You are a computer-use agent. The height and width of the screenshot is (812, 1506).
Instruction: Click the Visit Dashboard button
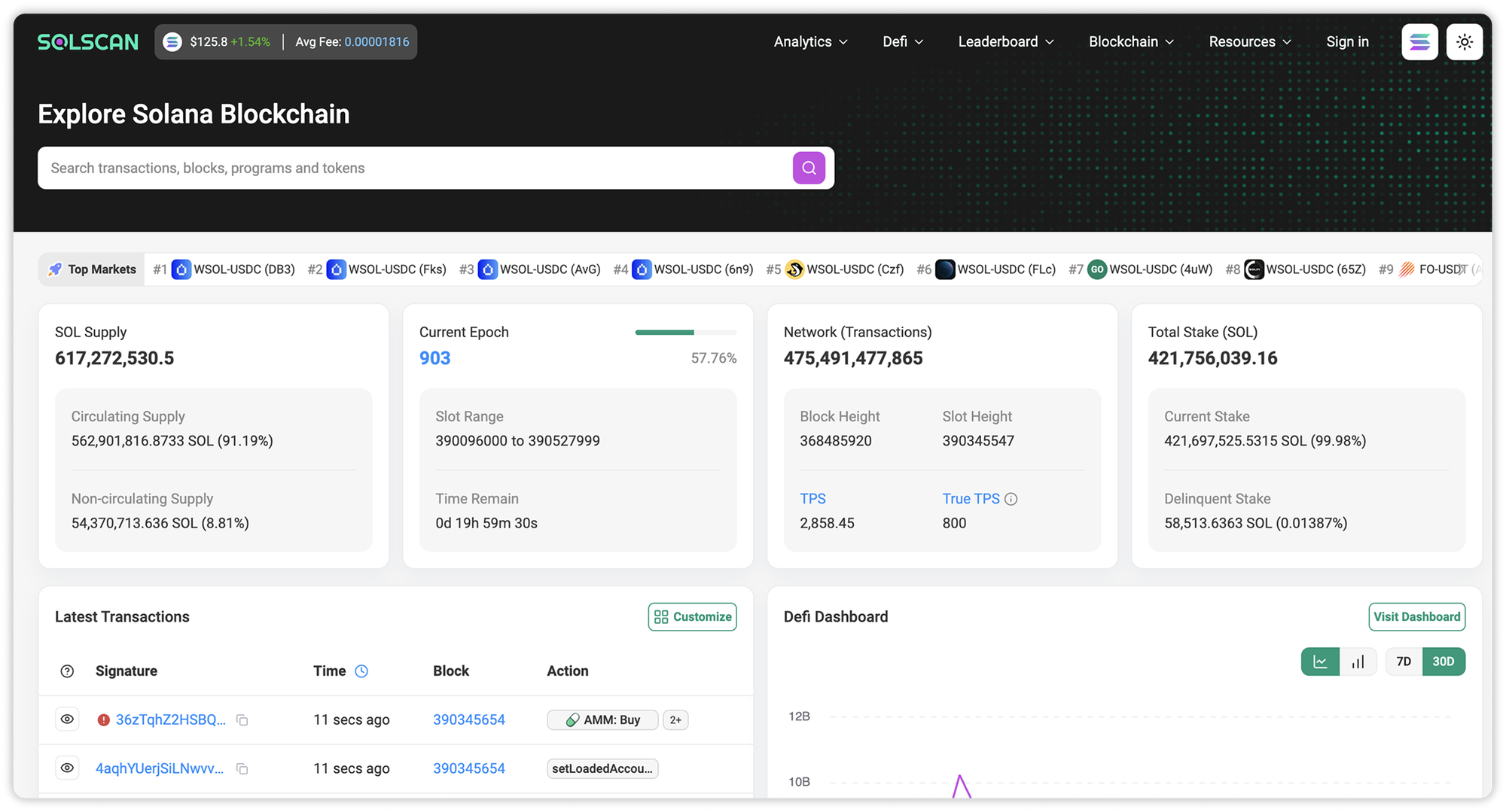click(x=1416, y=616)
